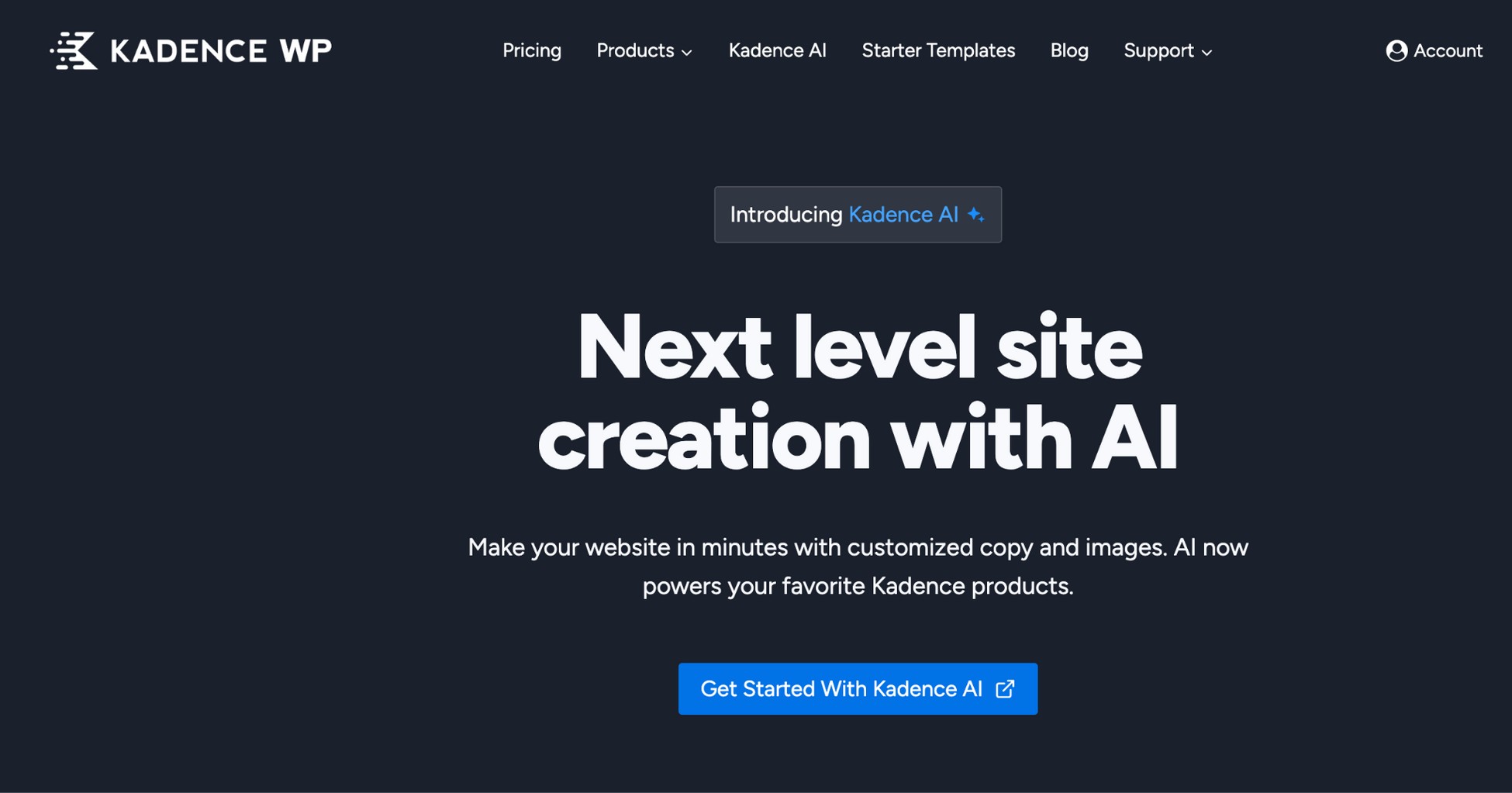1512x793 pixels.
Task: Click the Introducing Kadence AI badge
Action: [858, 215]
